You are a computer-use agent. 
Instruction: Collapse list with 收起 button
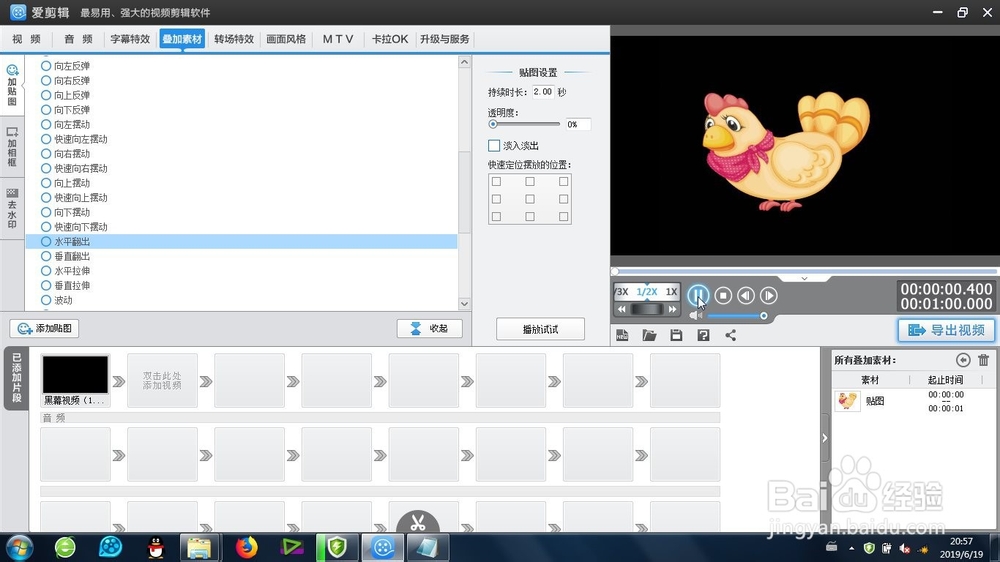429,329
